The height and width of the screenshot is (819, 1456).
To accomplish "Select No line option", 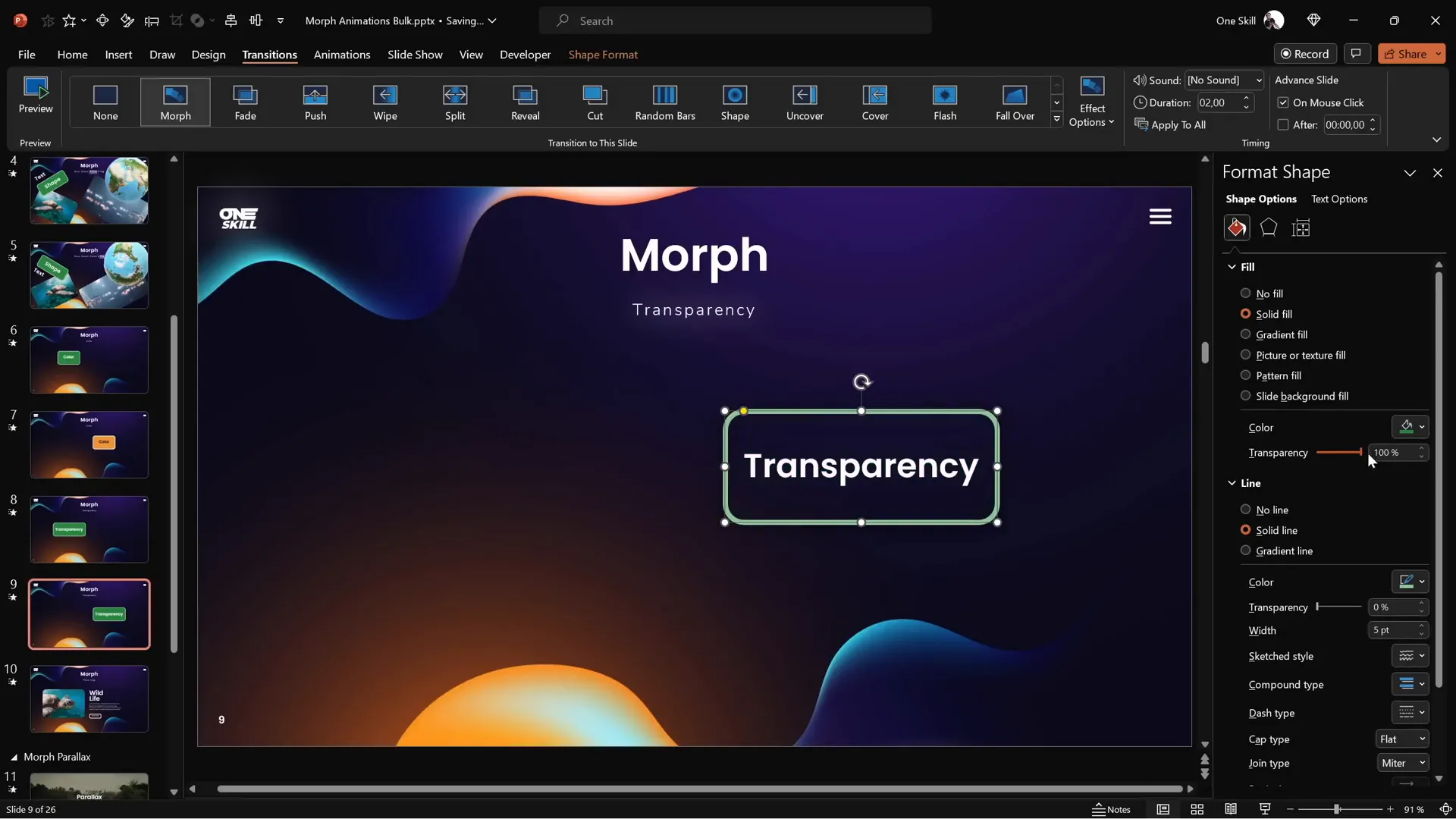I will 1264,510.
